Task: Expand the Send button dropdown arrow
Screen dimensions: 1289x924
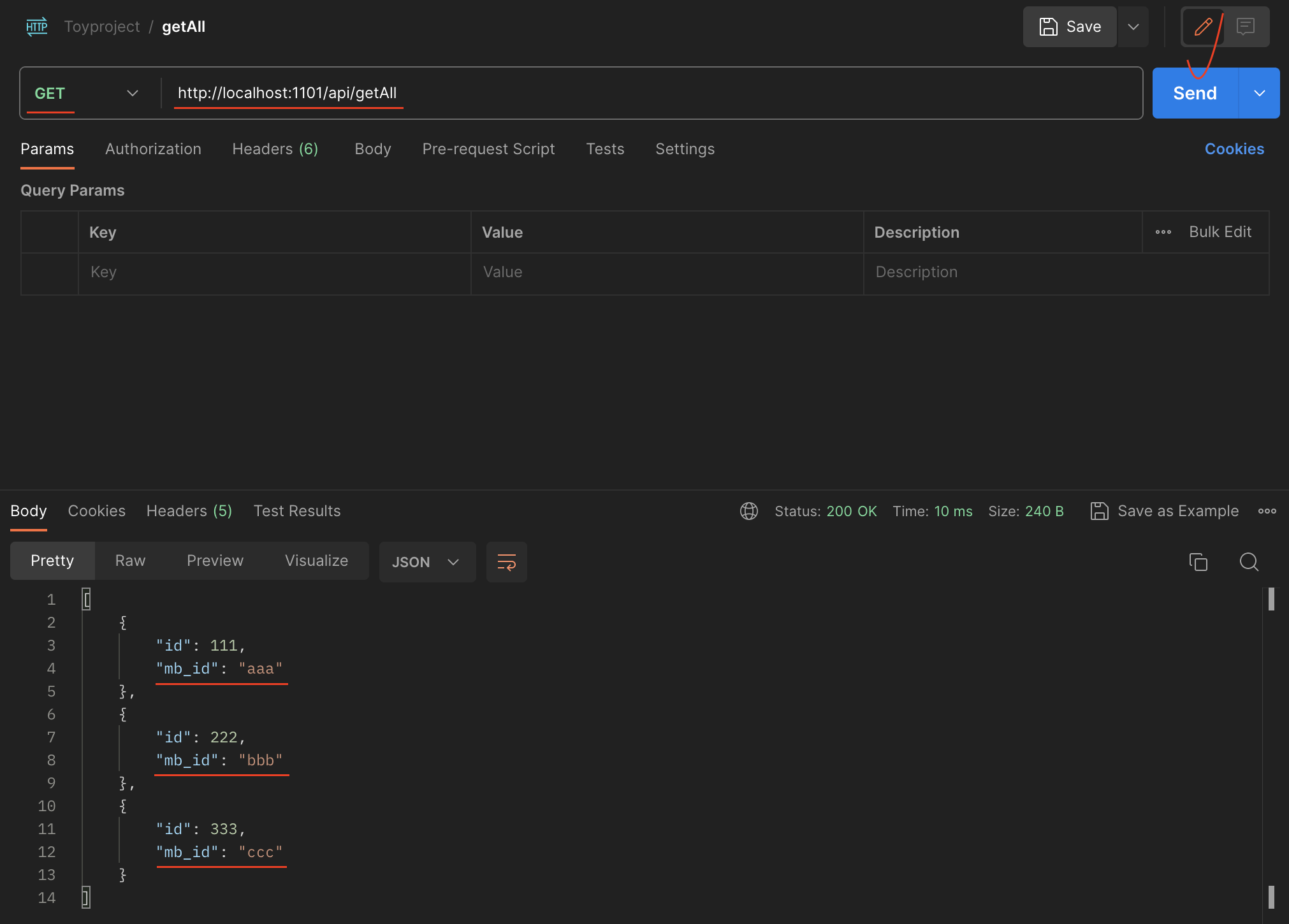Action: 1259,93
